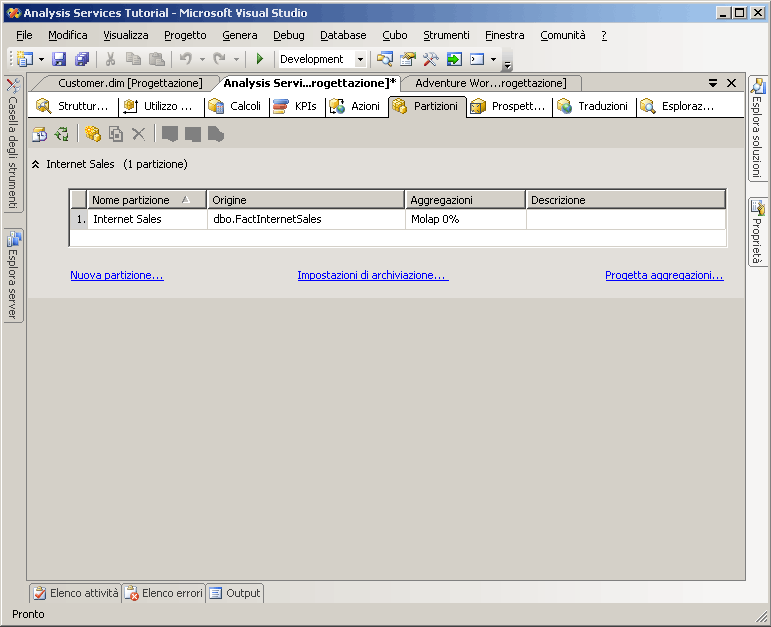
Task: Click the Progetta aggregazioni link
Action: click(x=664, y=275)
